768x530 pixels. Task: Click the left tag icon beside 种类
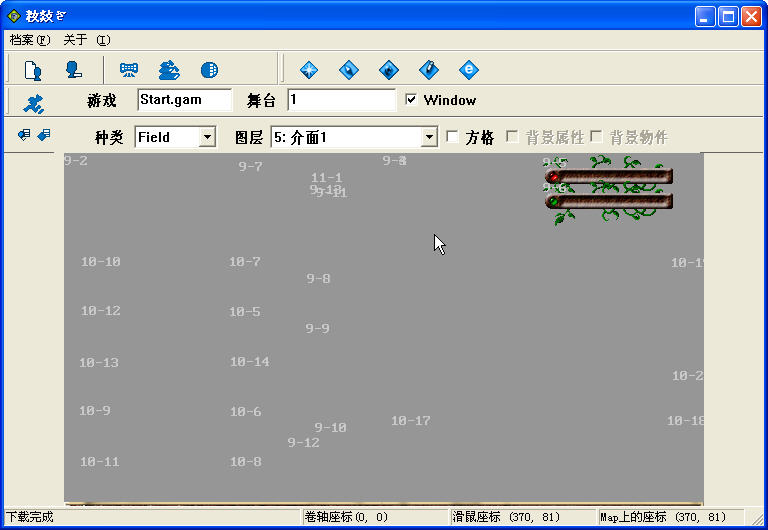tap(24, 135)
